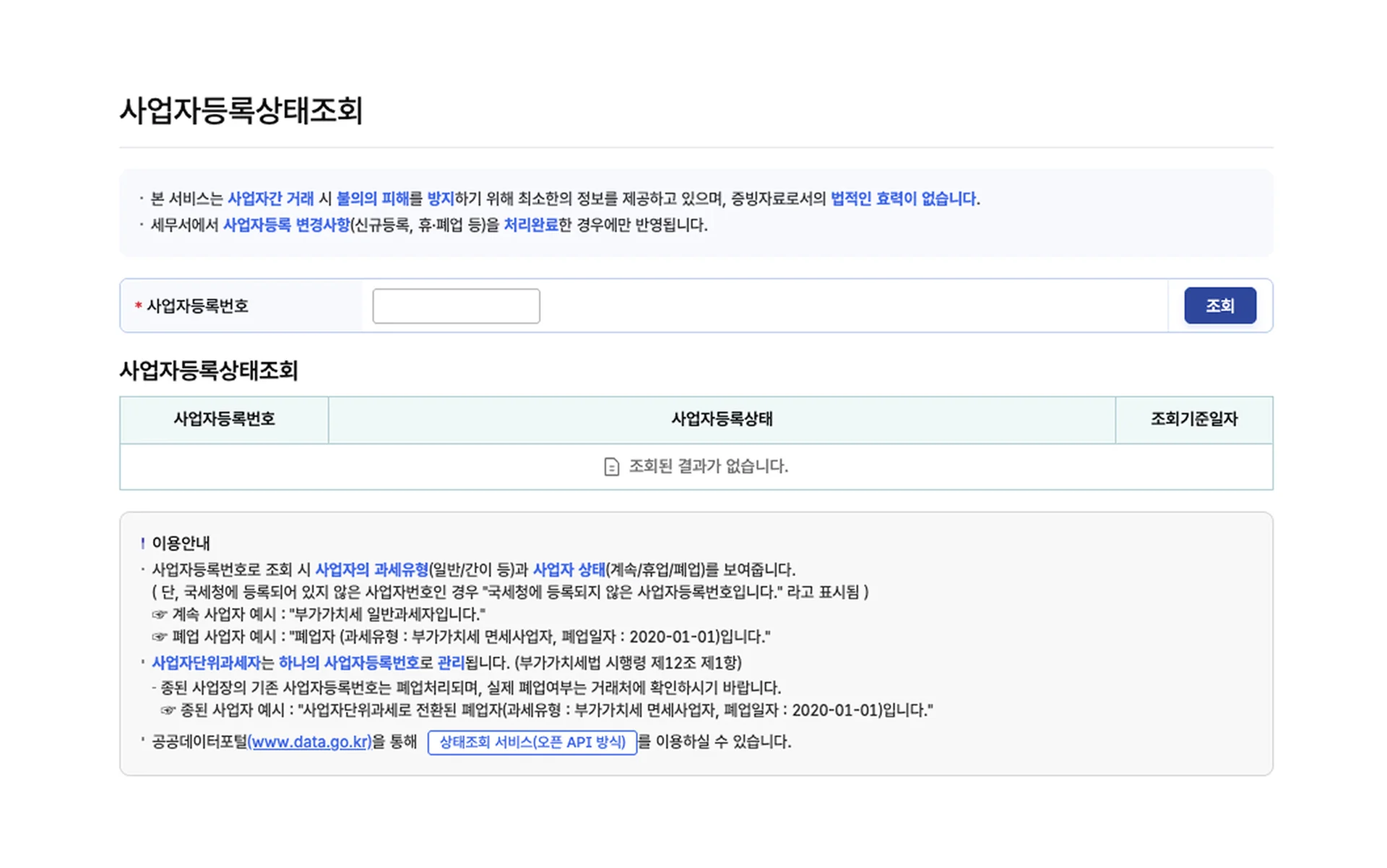Click the 사업자등록상태 table header
The width and height of the screenshot is (1387, 868).
721,420
